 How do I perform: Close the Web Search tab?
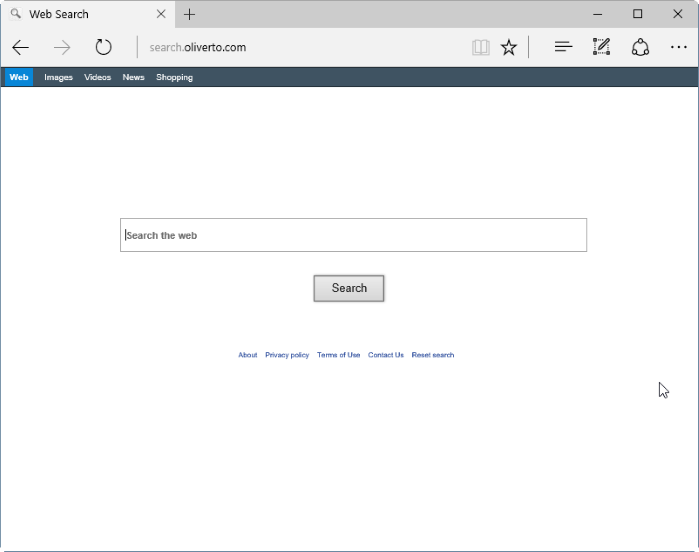(161, 14)
